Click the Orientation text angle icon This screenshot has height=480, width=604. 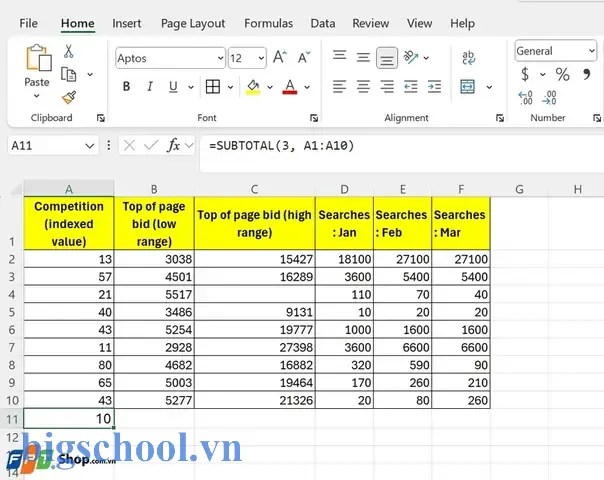tap(411, 57)
